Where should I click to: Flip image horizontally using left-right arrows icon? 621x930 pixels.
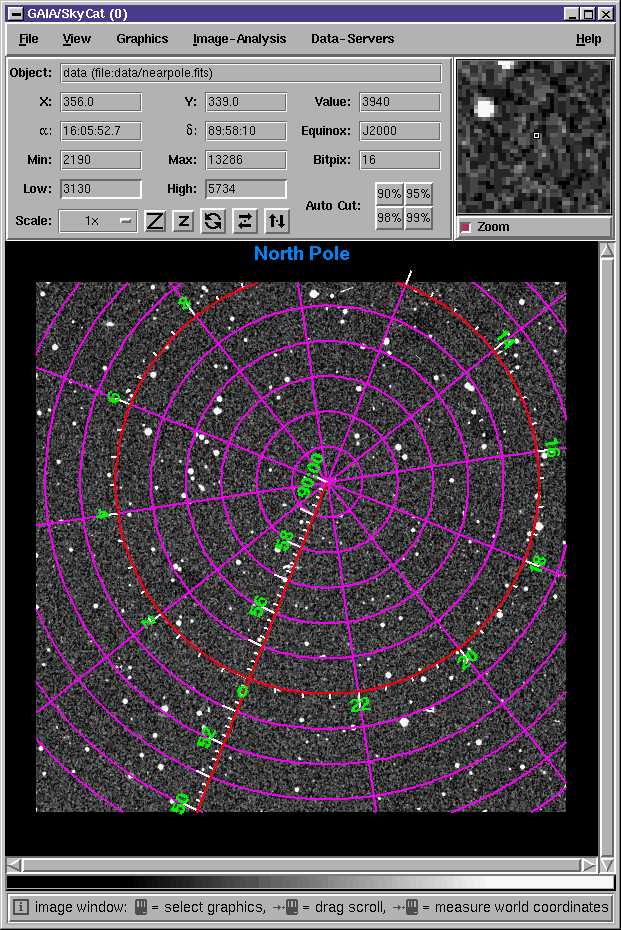tap(245, 221)
